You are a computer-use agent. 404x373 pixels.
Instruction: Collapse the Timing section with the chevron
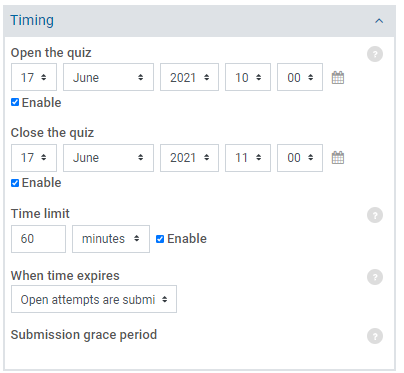point(379,21)
